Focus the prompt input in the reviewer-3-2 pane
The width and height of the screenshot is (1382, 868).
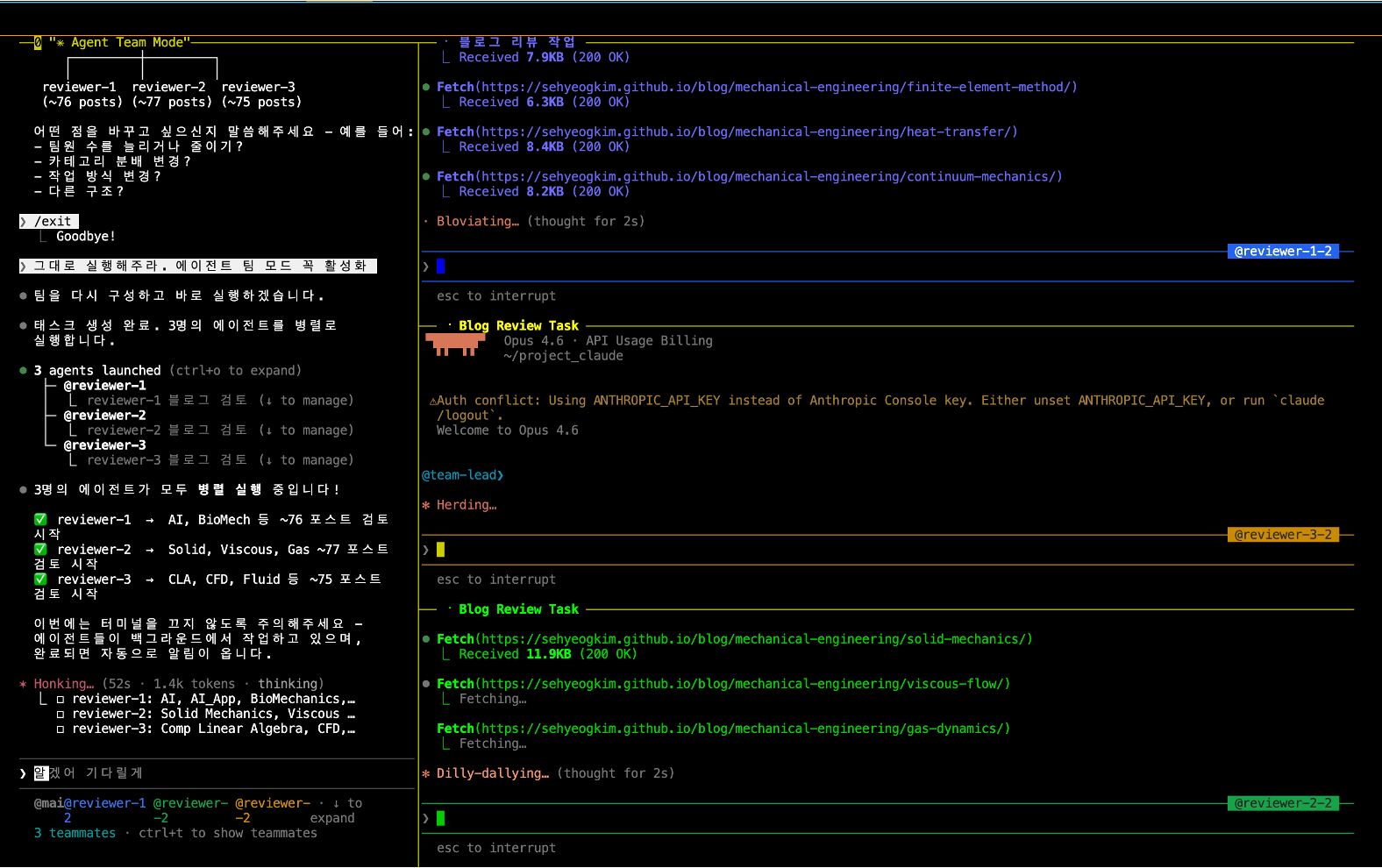887,550
